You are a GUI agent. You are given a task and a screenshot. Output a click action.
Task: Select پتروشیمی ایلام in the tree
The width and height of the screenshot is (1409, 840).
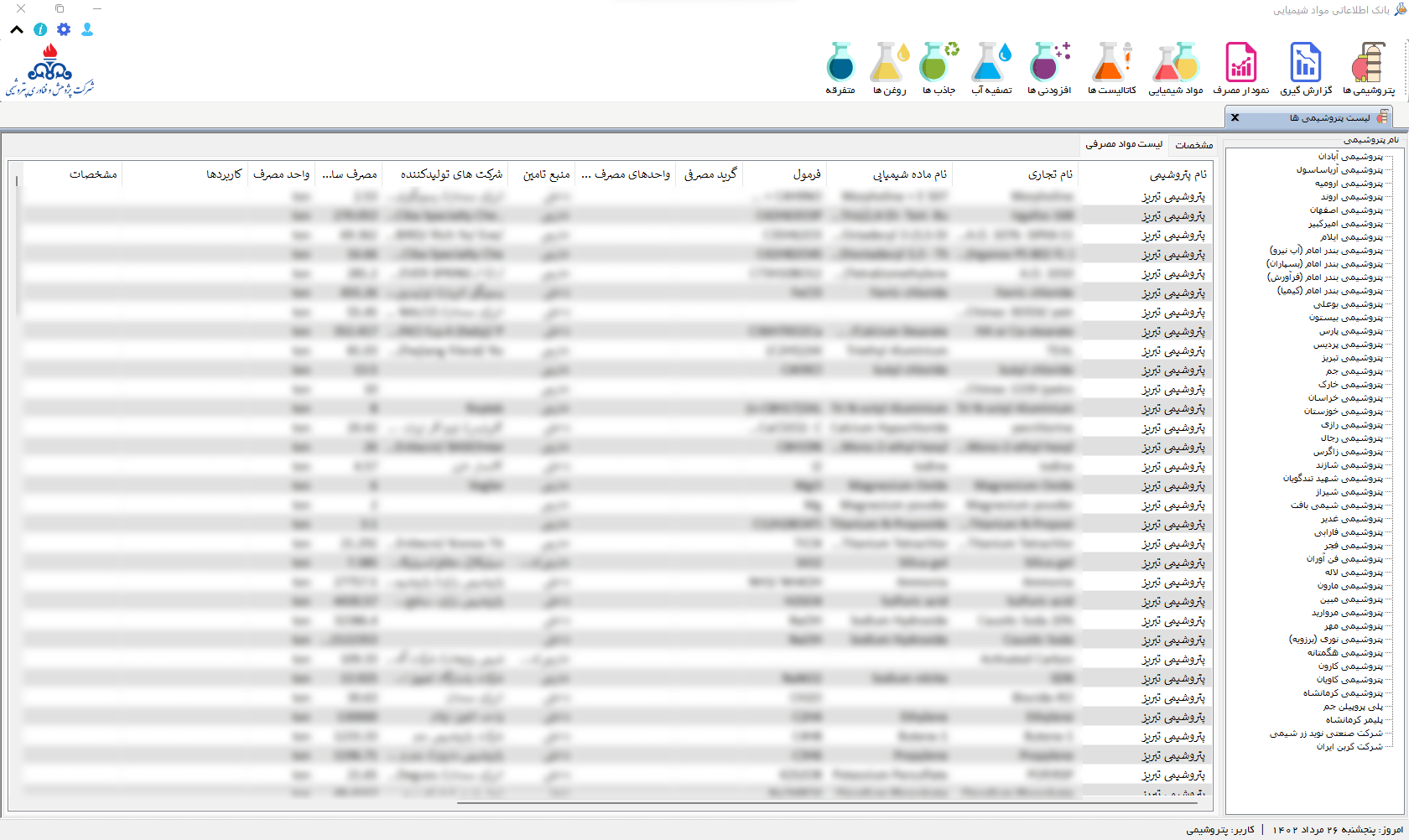point(1351,237)
